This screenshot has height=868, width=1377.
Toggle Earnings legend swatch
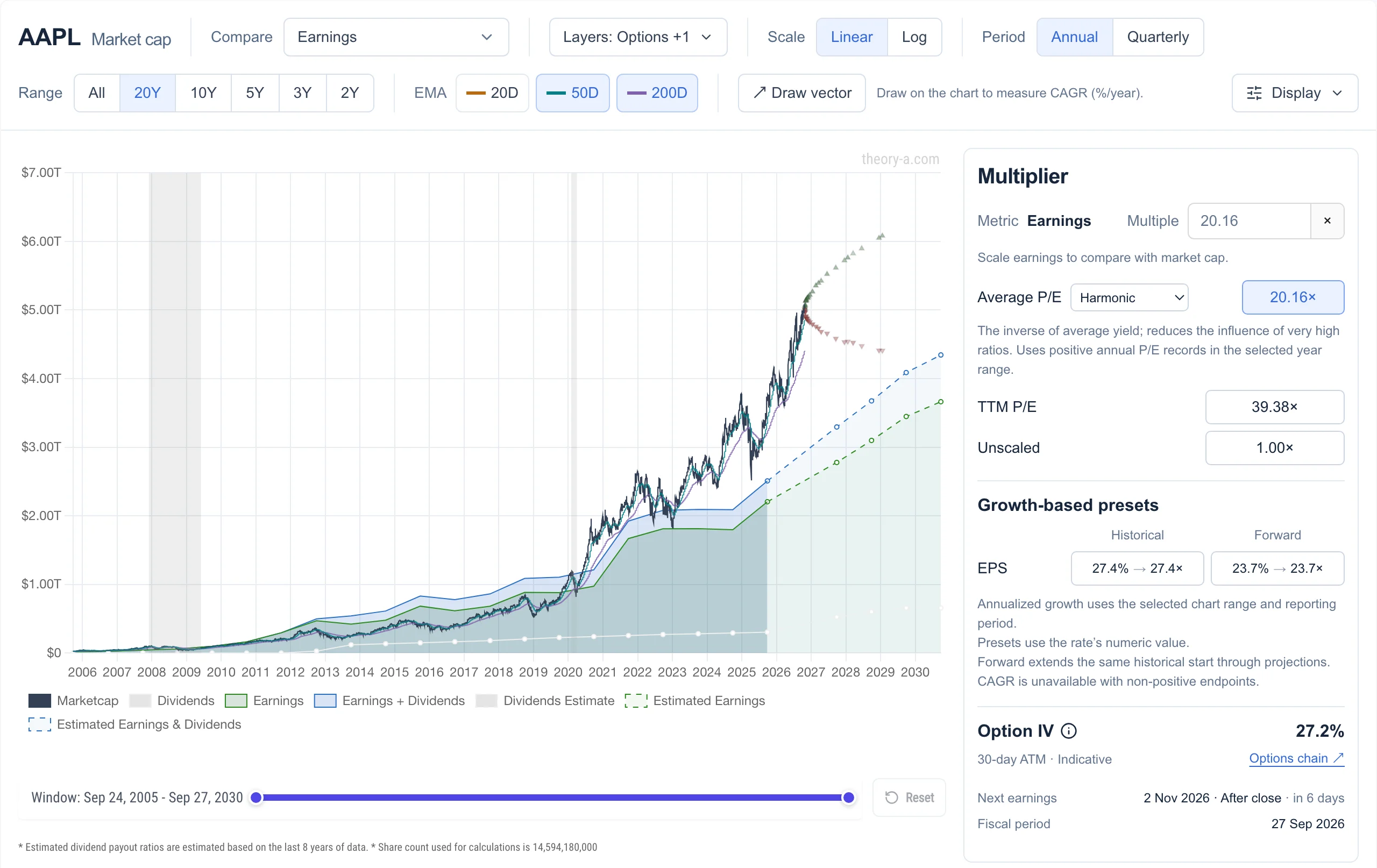point(236,700)
